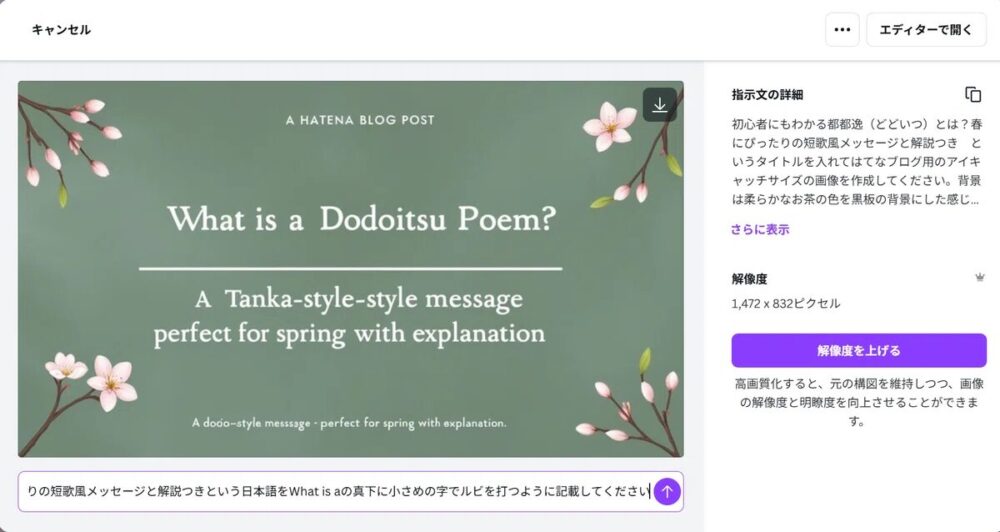
Task: Open the three-dot more options menu
Action: tap(842, 30)
